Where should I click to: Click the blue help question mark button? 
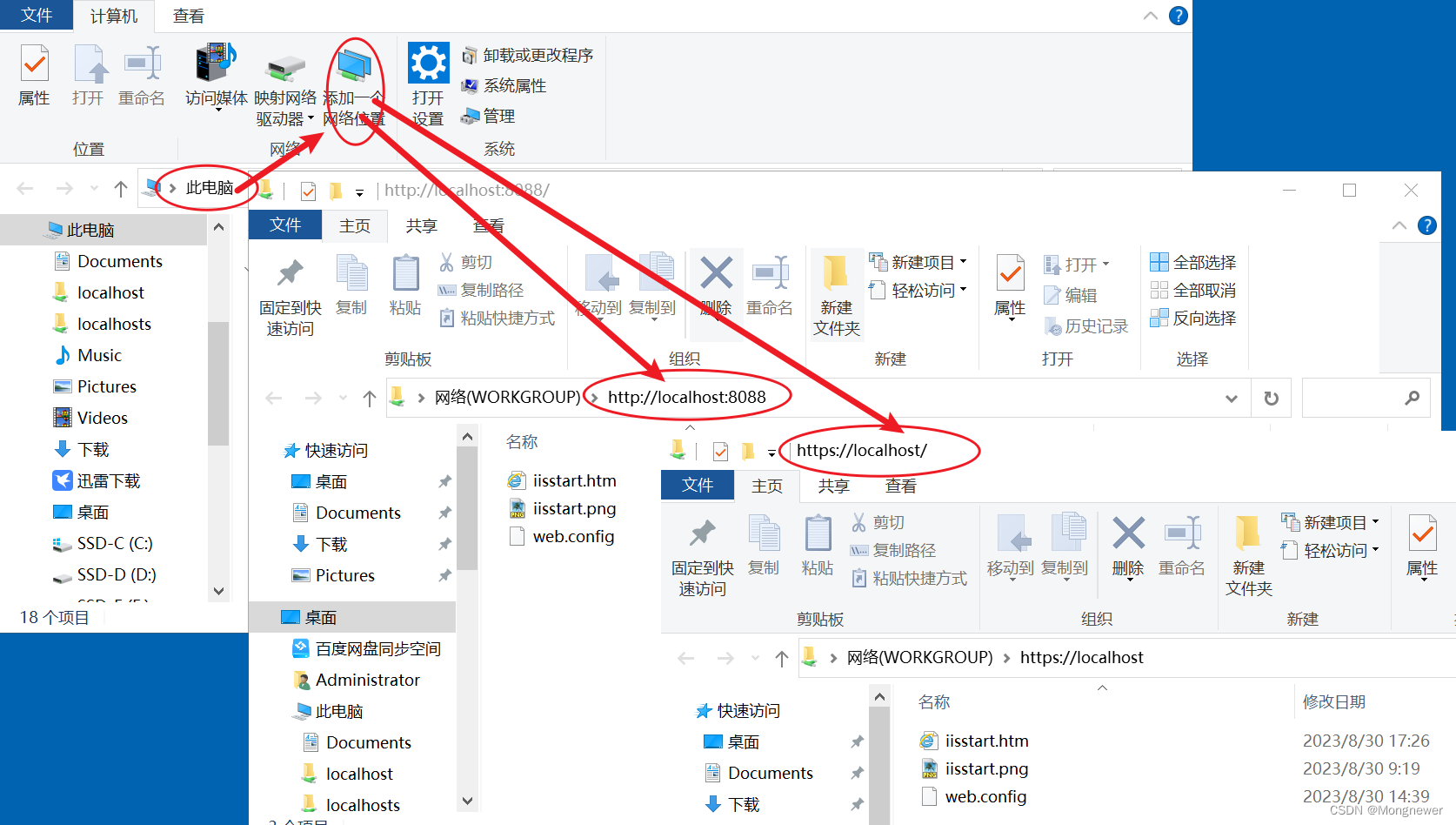coord(1179,15)
